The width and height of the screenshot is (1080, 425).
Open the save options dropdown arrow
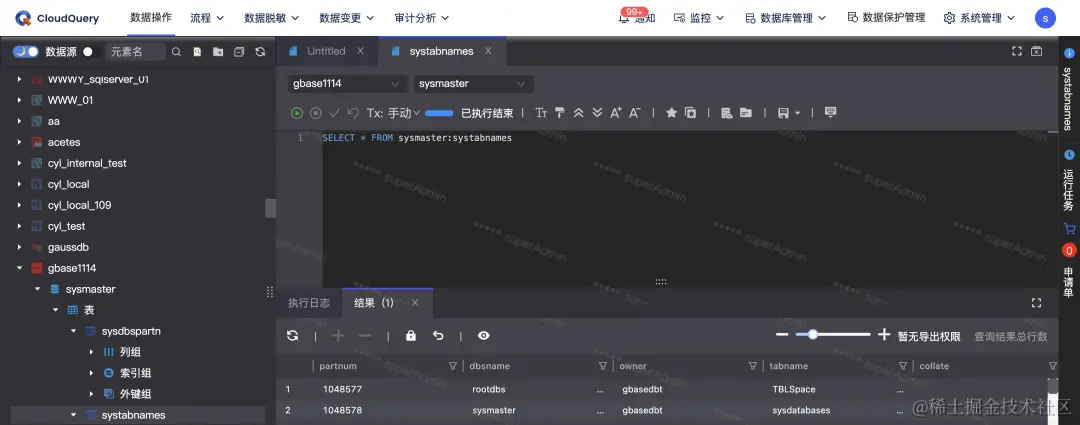pos(798,113)
